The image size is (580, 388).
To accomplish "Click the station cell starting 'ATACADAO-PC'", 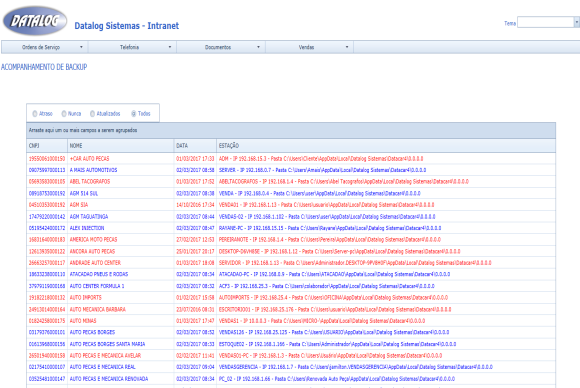I will click(386, 274).
